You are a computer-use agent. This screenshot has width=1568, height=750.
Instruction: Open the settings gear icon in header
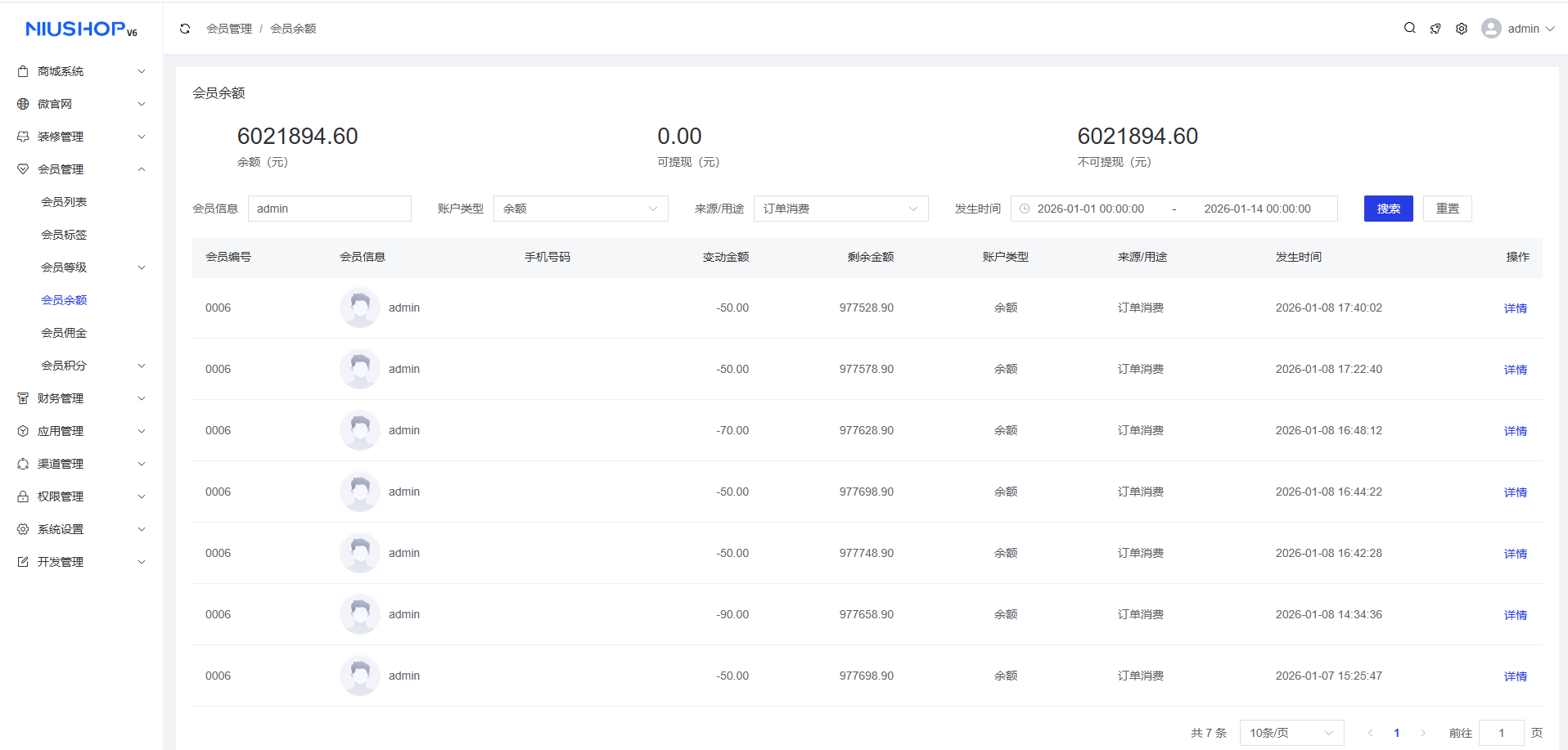pyautogui.click(x=1462, y=29)
